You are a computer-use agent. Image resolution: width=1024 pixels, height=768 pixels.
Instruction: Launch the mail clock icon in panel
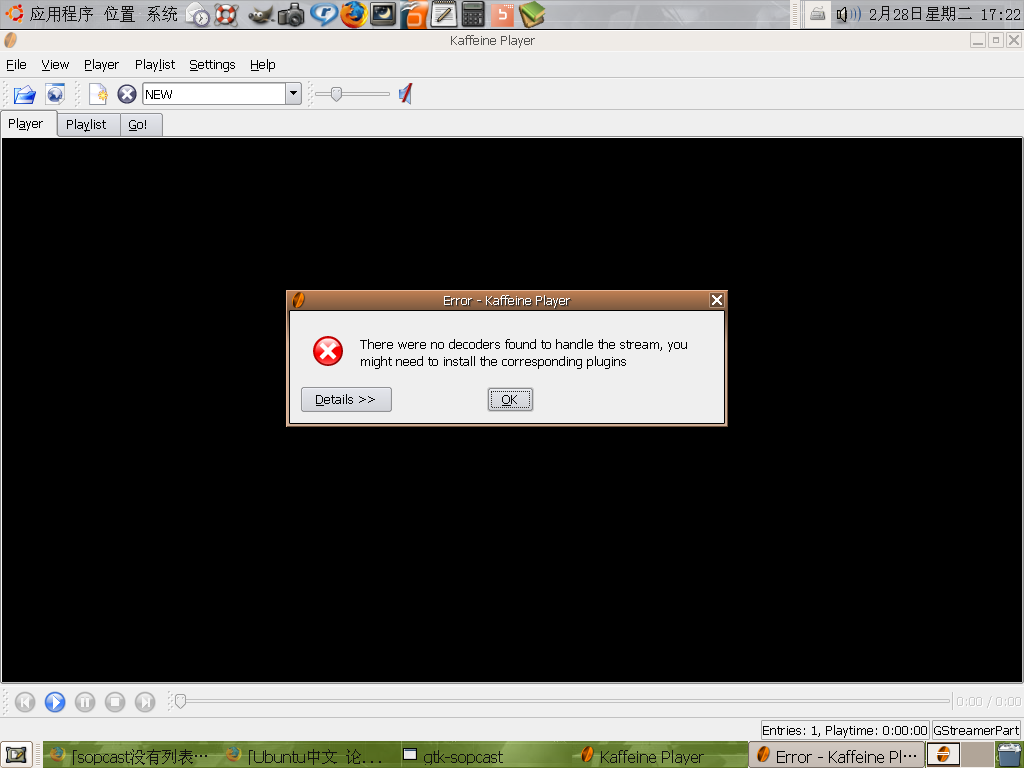tap(198, 14)
